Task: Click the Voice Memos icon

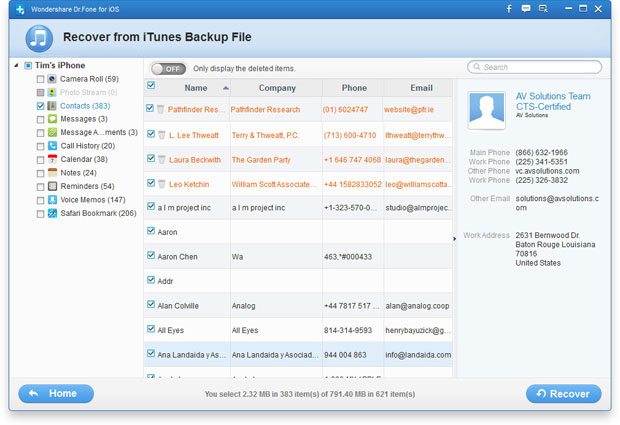Action: point(52,199)
